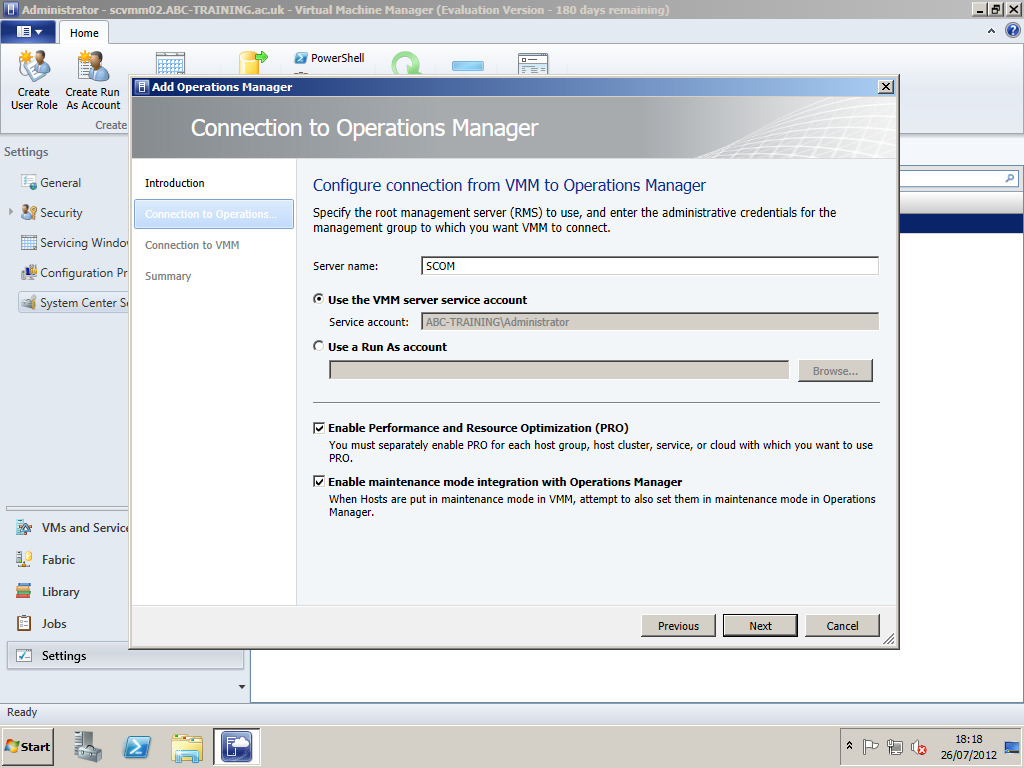The height and width of the screenshot is (768, 1024).
Task: Select Connection to VMM wizard step
Action: coord(192,245)
